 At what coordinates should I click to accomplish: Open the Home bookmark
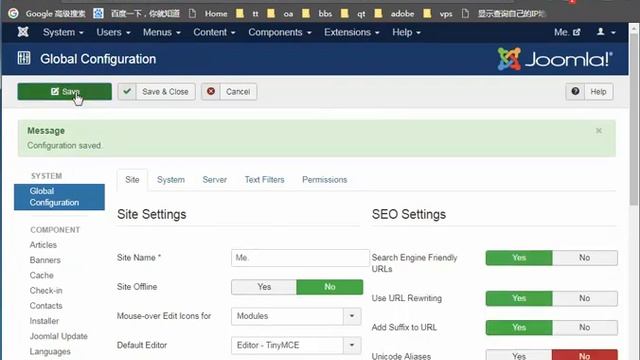coord(208,13)
